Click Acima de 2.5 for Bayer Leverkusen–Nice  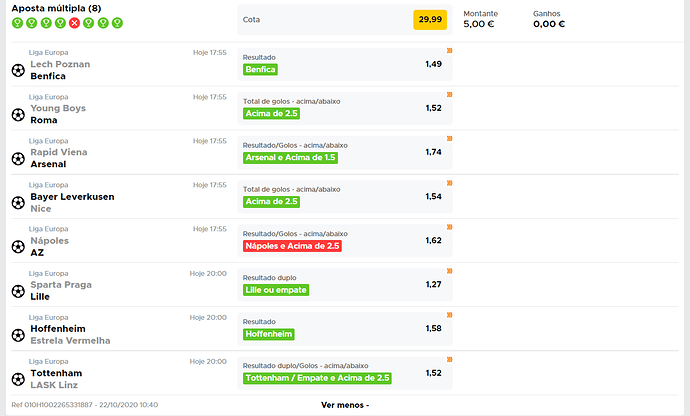pyautogui.click(x=272, y=202)
